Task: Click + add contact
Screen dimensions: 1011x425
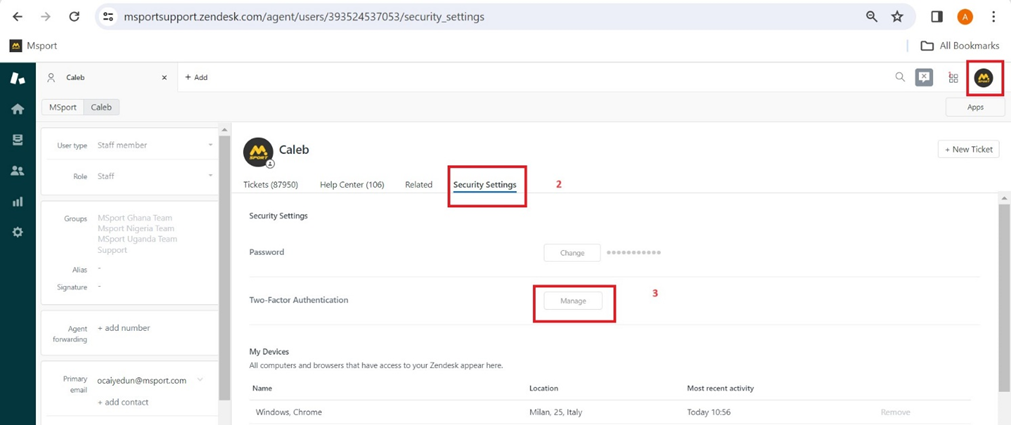Action: (x=123, y=402)
